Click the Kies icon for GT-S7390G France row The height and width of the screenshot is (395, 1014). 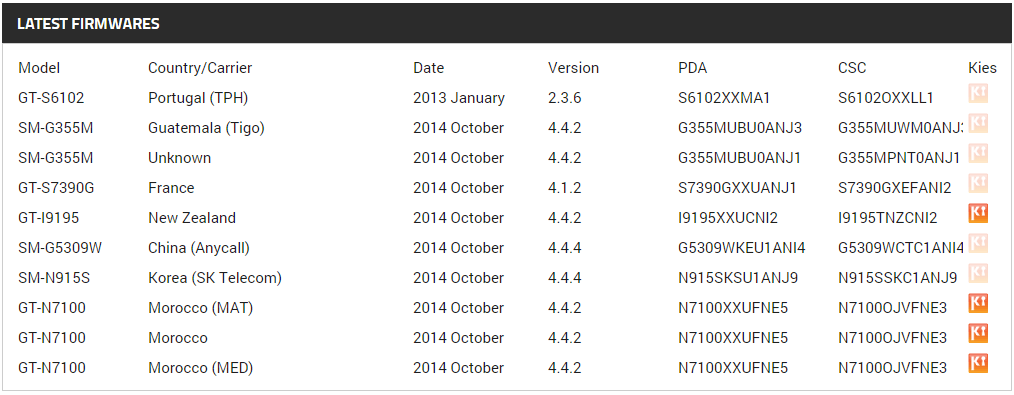click(978, 184)
